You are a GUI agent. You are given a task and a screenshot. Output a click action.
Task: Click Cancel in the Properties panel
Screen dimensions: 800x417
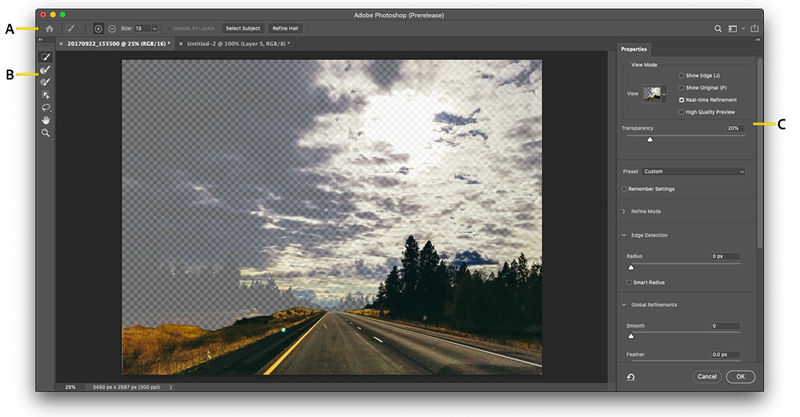pos(707,377)
